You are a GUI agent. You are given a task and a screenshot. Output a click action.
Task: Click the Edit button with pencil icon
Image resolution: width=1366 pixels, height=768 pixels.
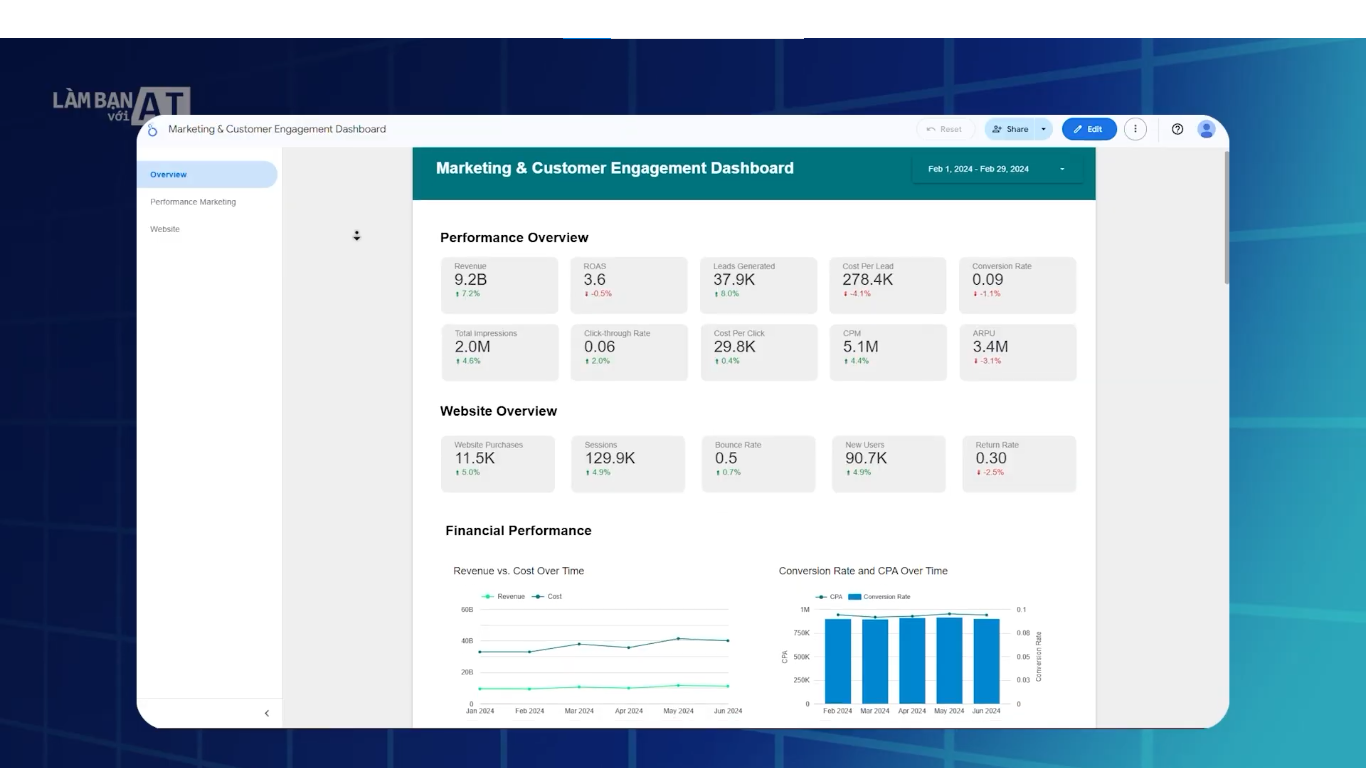(x=1088, y=129)
